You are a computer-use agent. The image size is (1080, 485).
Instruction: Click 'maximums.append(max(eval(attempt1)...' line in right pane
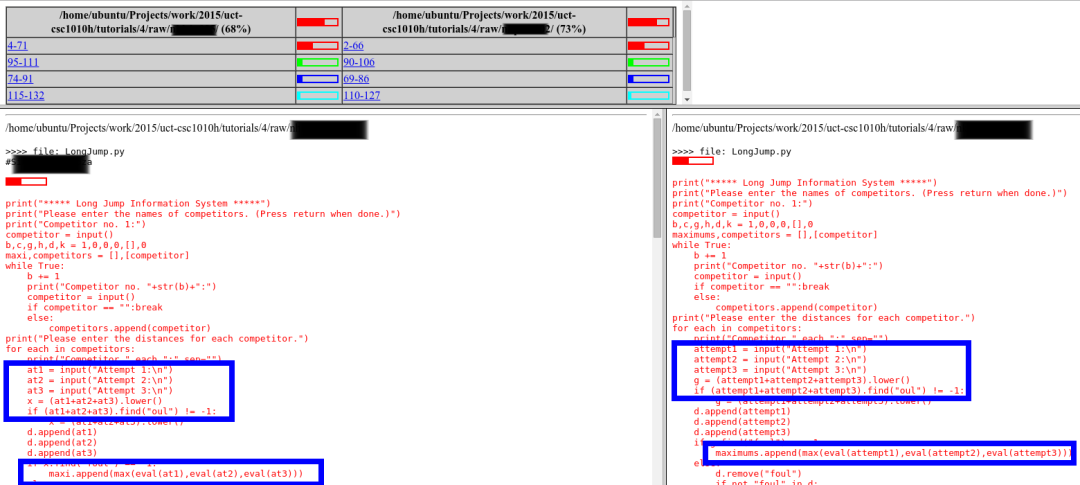coord(894,453)
